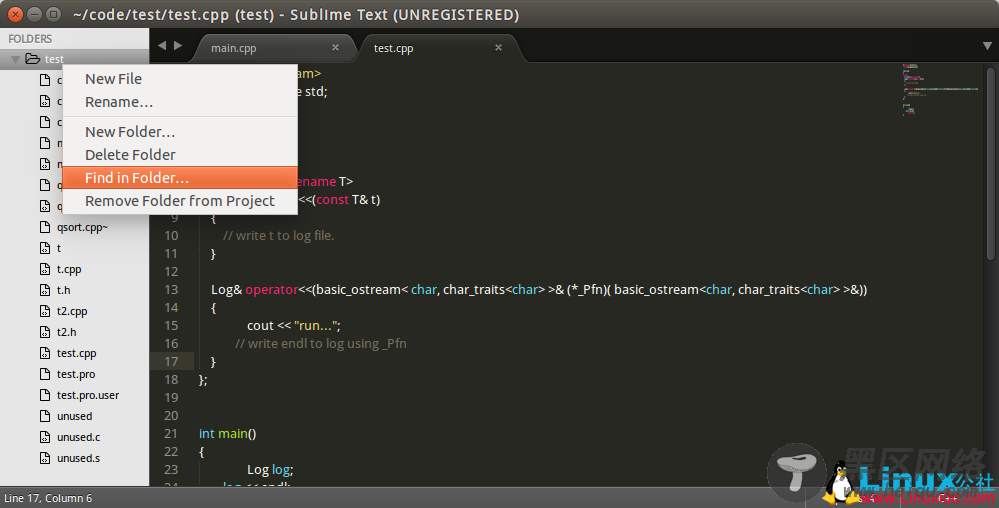Screen dimensions: 999x508
Task: Close the test.cpp tab
Action: click(498, 48)
